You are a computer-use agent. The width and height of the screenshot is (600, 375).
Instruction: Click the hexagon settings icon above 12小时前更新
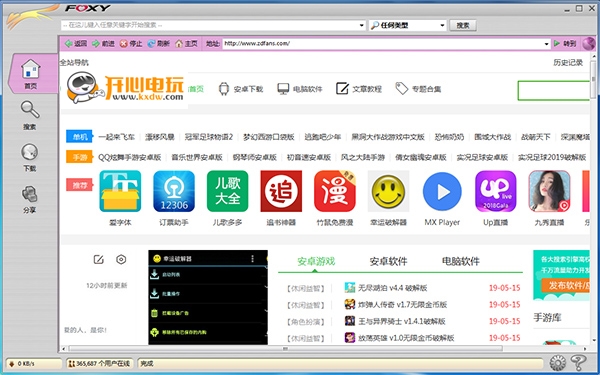coord(121,259)
